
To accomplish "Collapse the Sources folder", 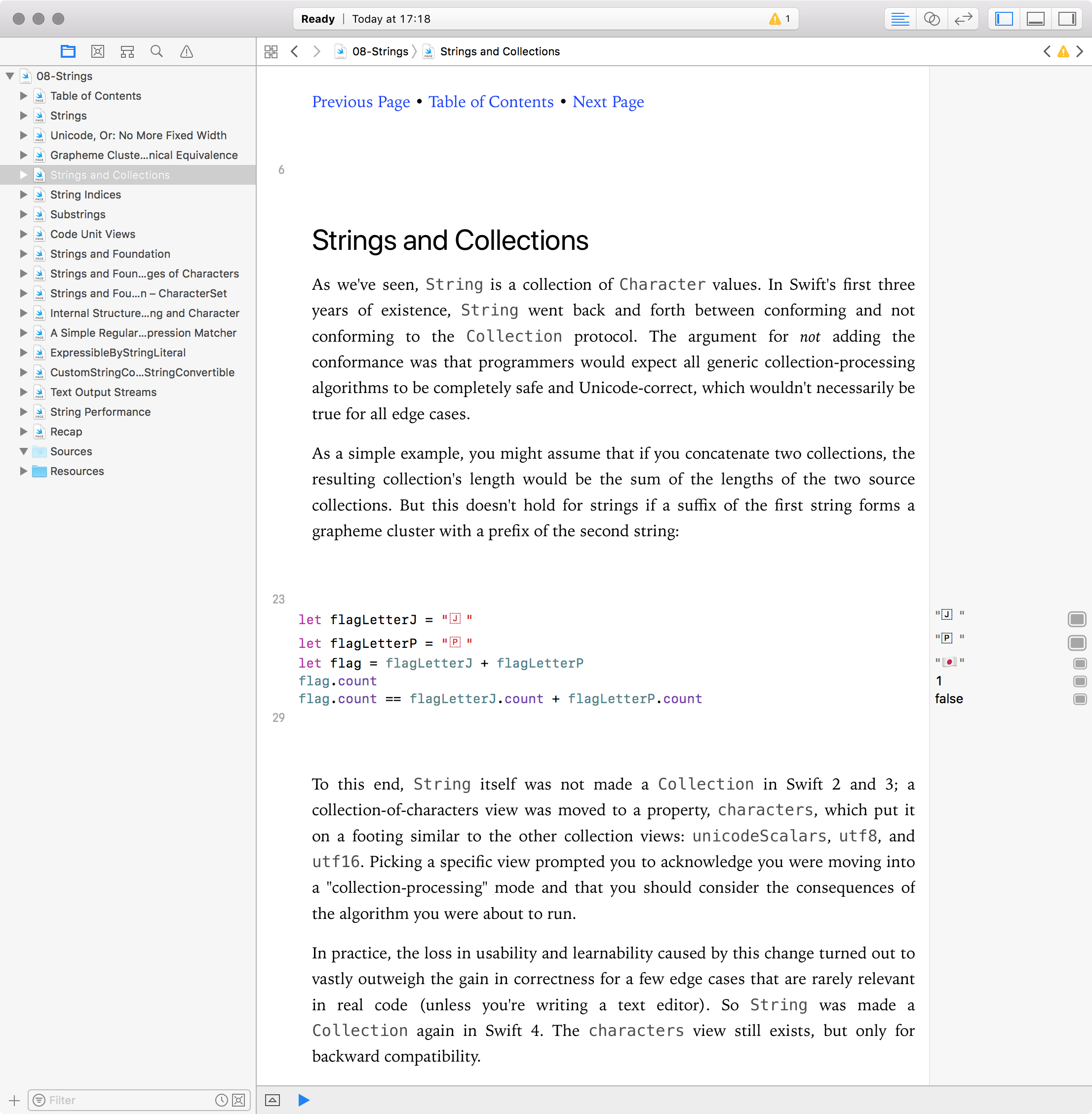I will [24, 451].
